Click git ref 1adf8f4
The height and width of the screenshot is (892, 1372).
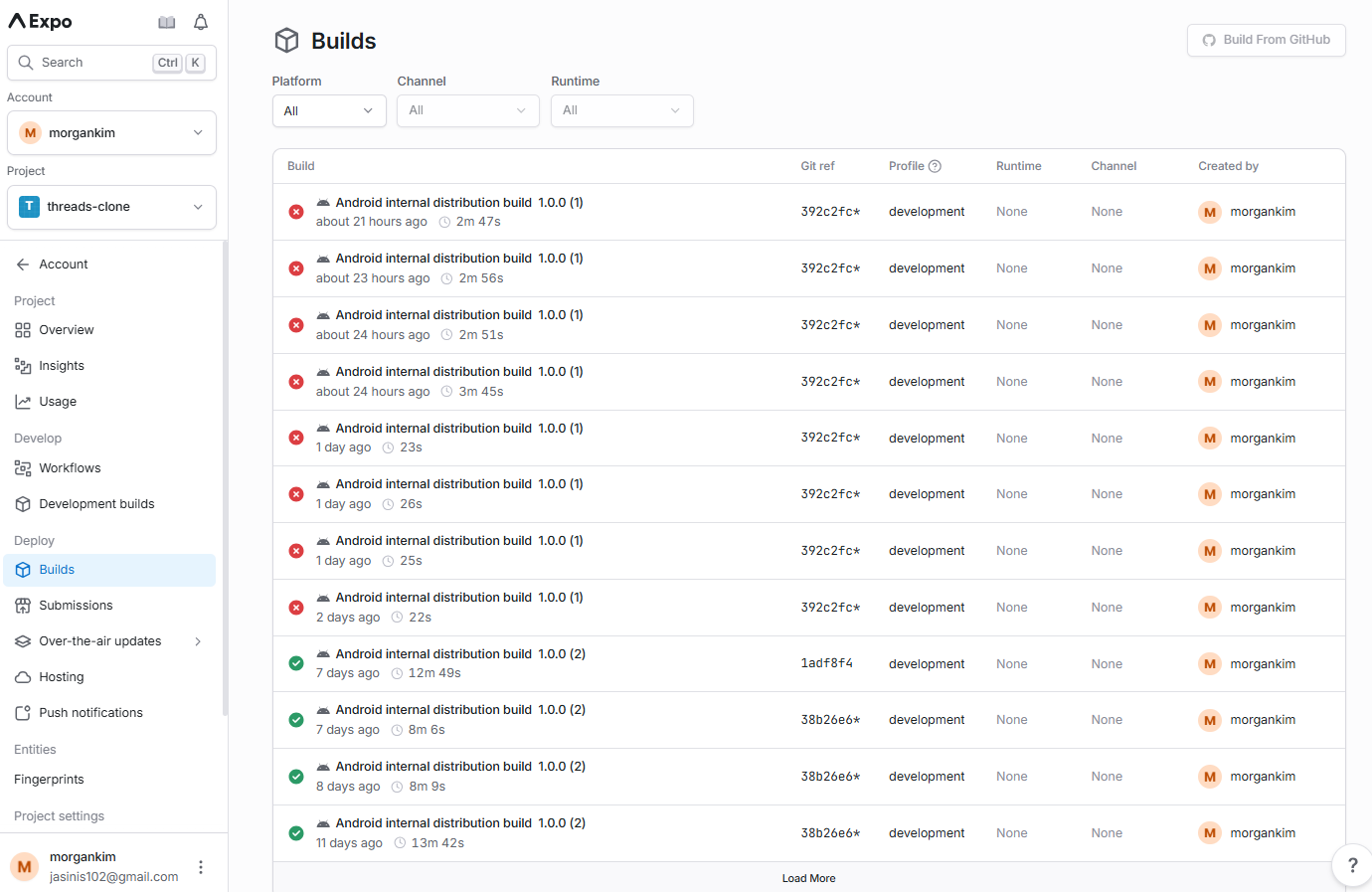(827, 663)
